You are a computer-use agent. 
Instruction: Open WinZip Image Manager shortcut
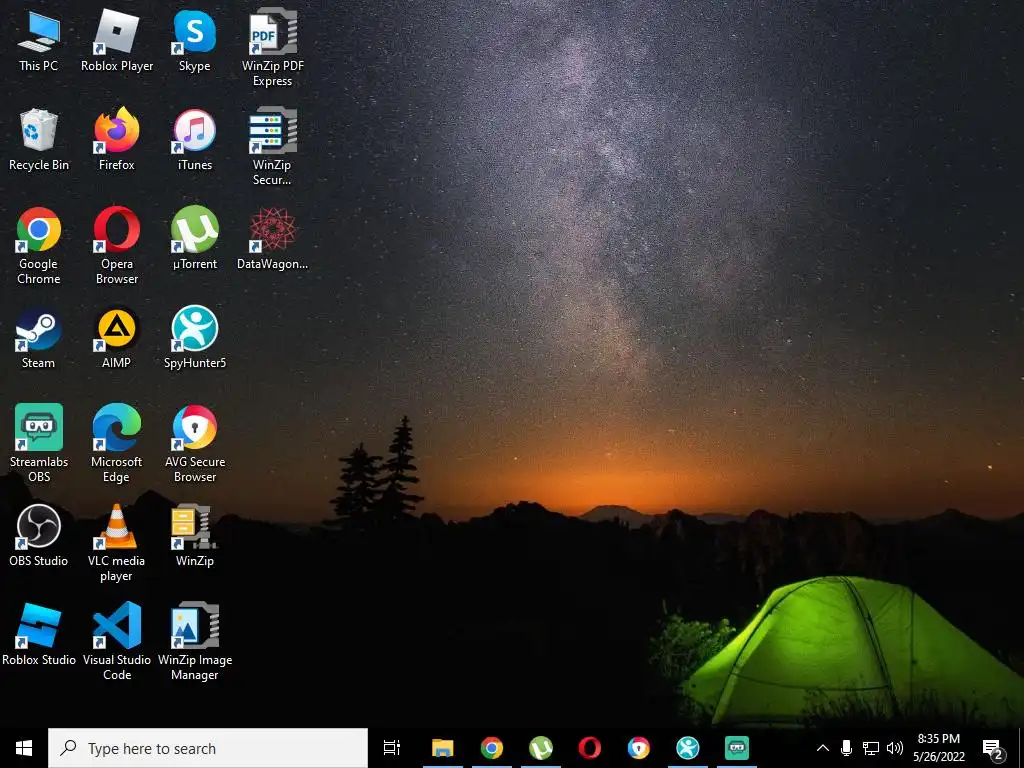point(195,642)
